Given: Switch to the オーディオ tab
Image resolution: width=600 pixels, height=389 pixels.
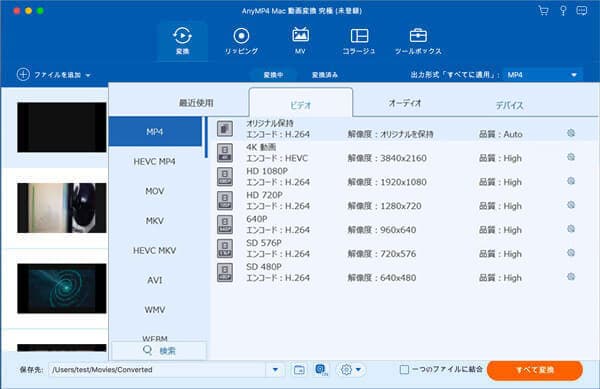Looking at the screenshot, I should (405, 103).
